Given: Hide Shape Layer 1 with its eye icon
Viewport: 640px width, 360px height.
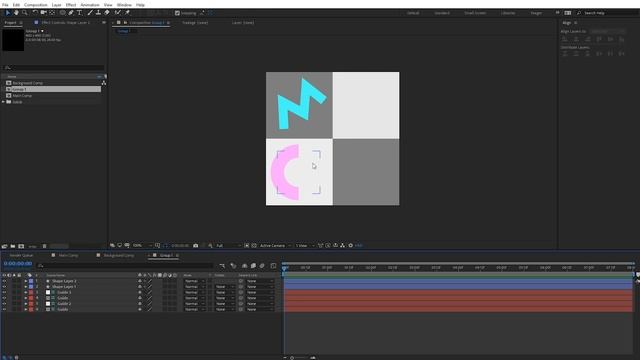Looking at the screenshot, I should click(4, 287).
